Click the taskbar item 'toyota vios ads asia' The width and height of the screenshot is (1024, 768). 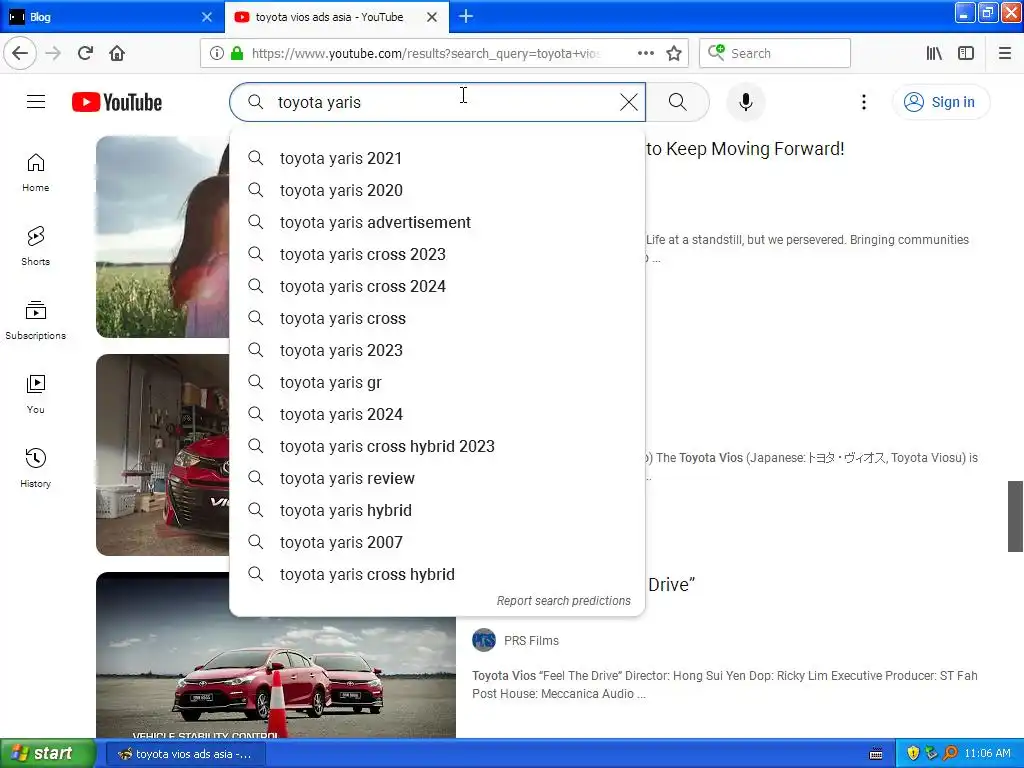(185, 754)
